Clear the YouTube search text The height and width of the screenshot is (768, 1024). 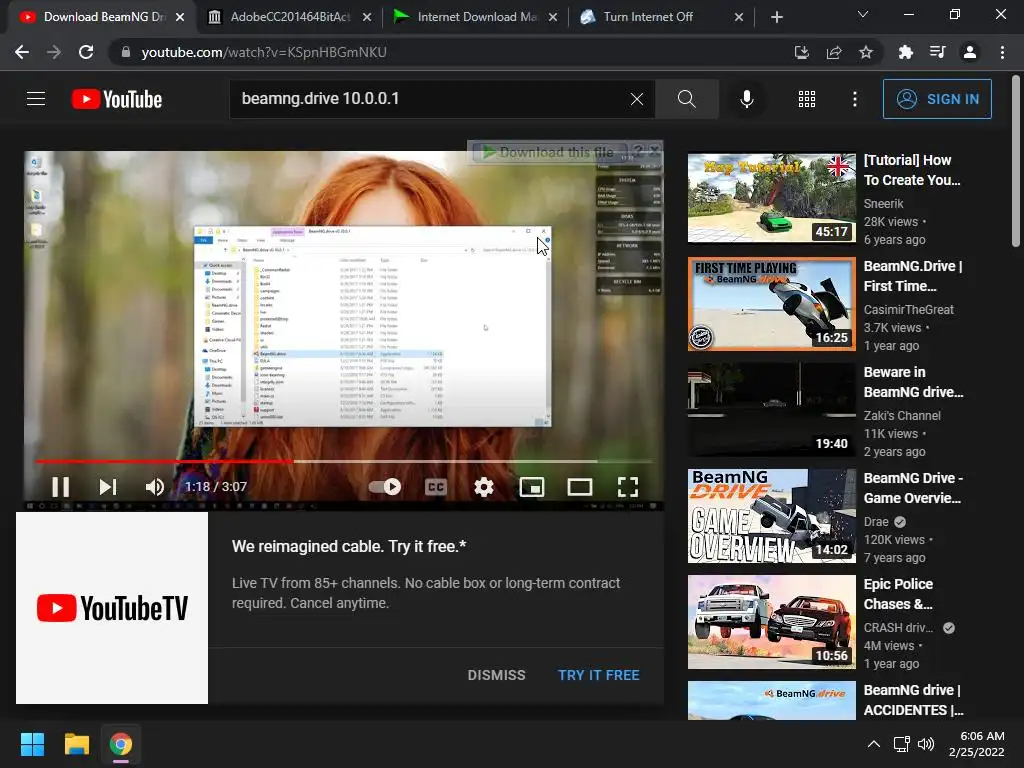point(637,99)
